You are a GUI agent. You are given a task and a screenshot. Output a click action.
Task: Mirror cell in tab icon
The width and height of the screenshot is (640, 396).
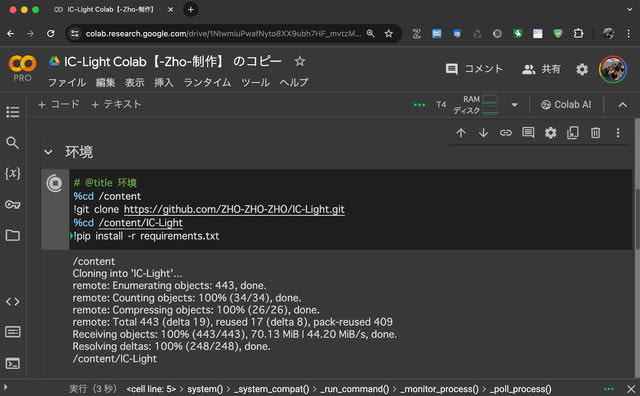[573, 133]
